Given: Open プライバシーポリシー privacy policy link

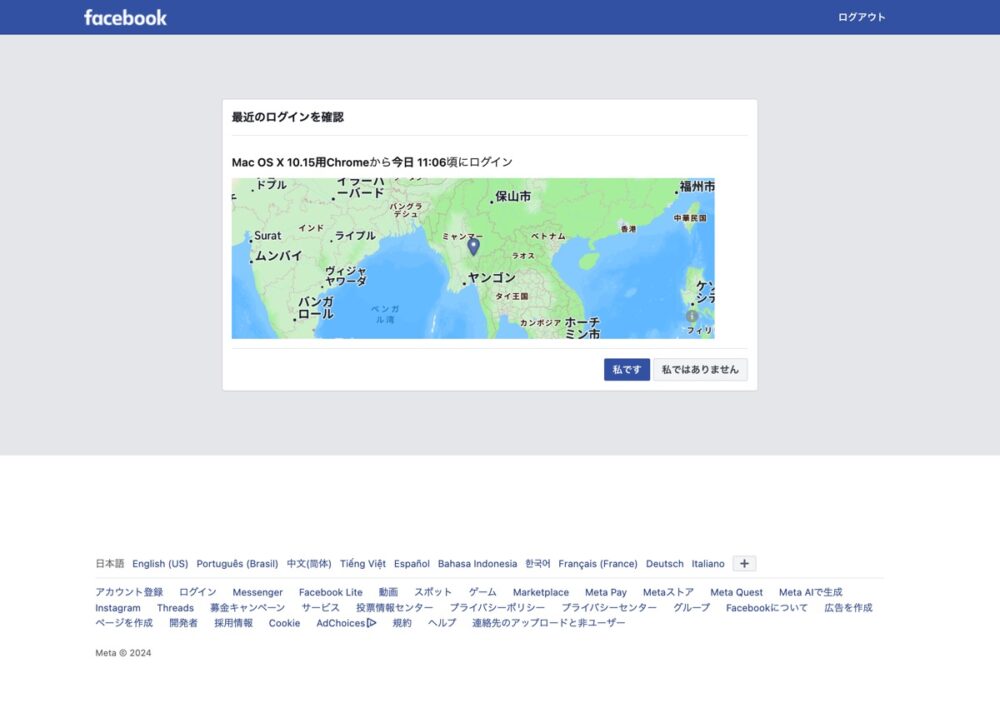Looking at the screenshot, I should point(497,608).
